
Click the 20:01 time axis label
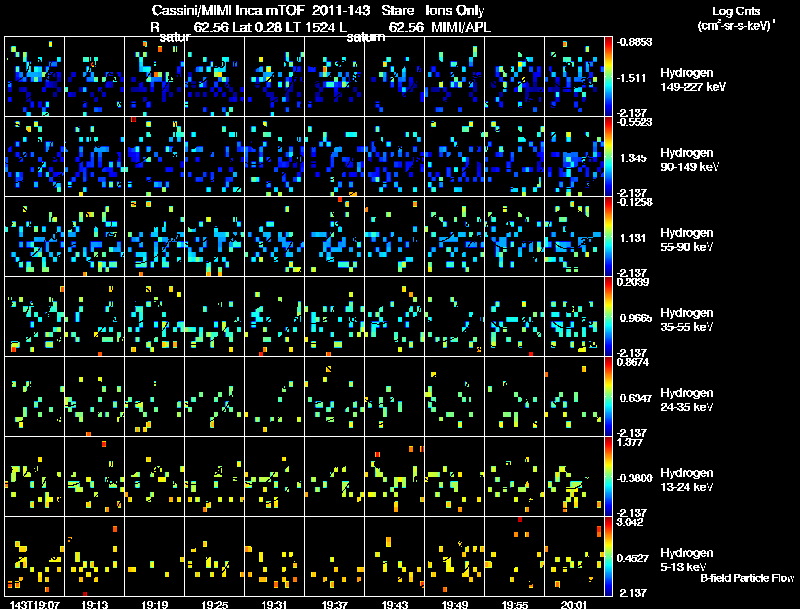[574, 604]
